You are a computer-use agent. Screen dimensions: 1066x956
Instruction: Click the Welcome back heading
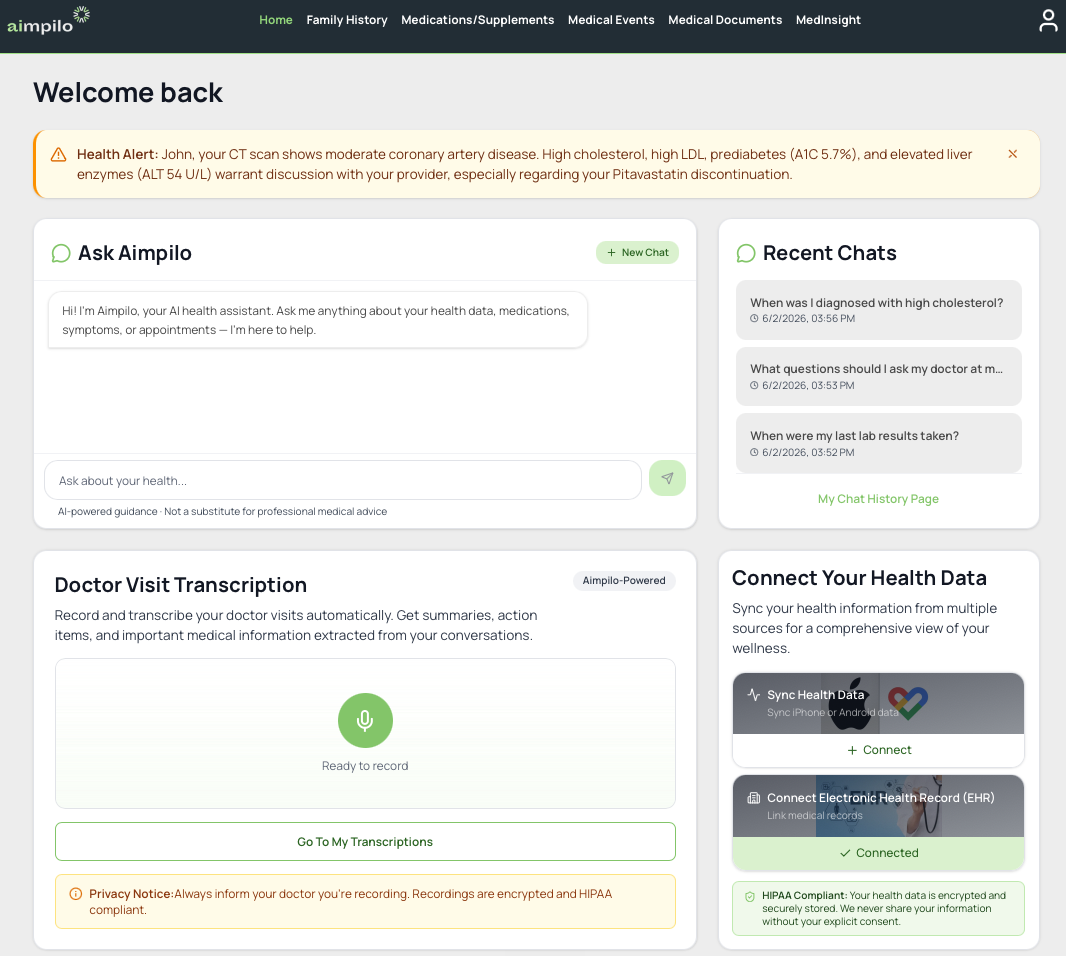click(x=128, y=92)
